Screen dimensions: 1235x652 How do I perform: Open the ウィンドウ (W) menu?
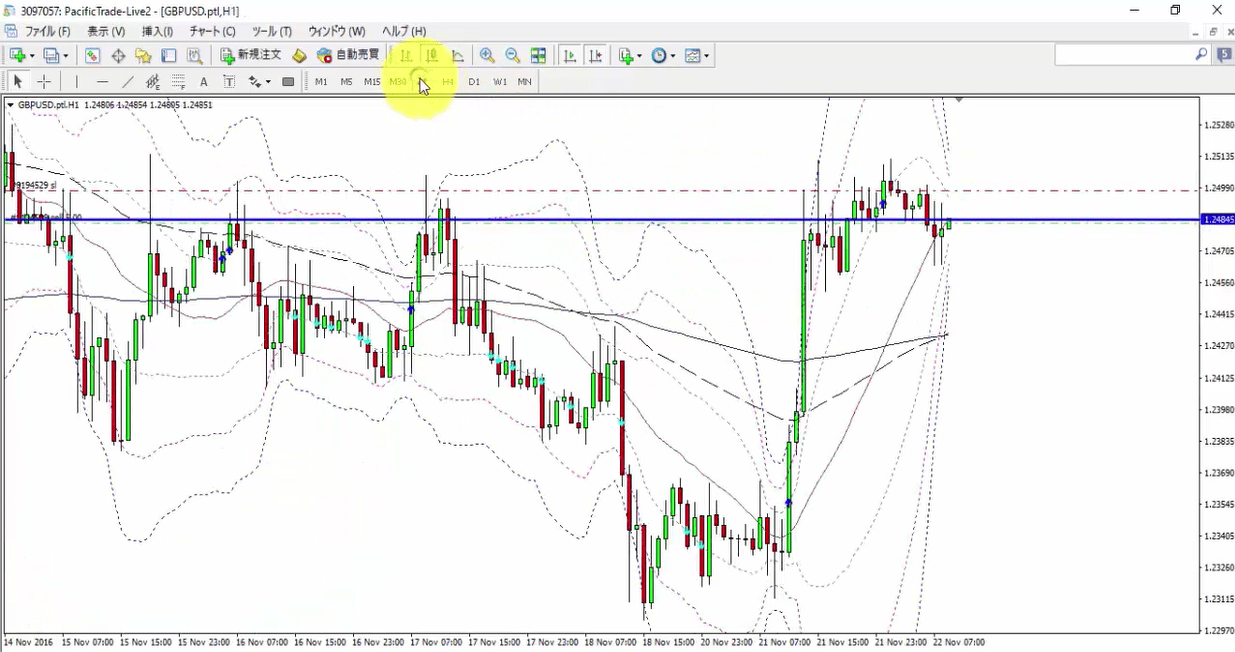[x=337, y=31]
